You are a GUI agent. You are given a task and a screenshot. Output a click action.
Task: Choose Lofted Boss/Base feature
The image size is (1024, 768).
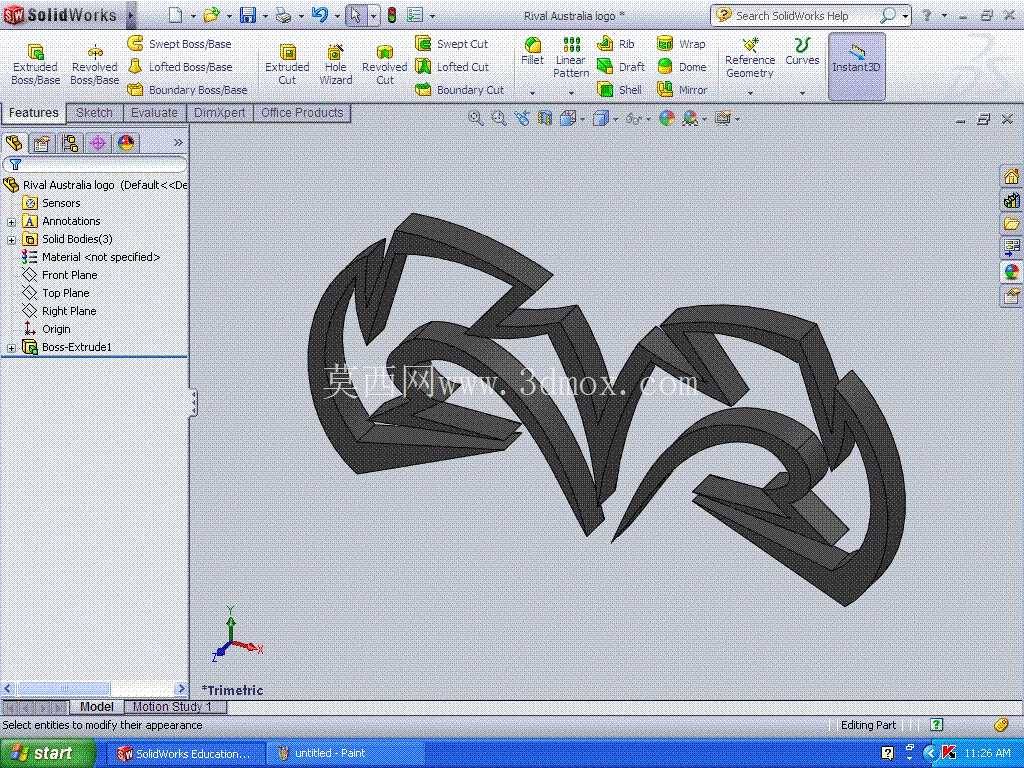(180, 67)
